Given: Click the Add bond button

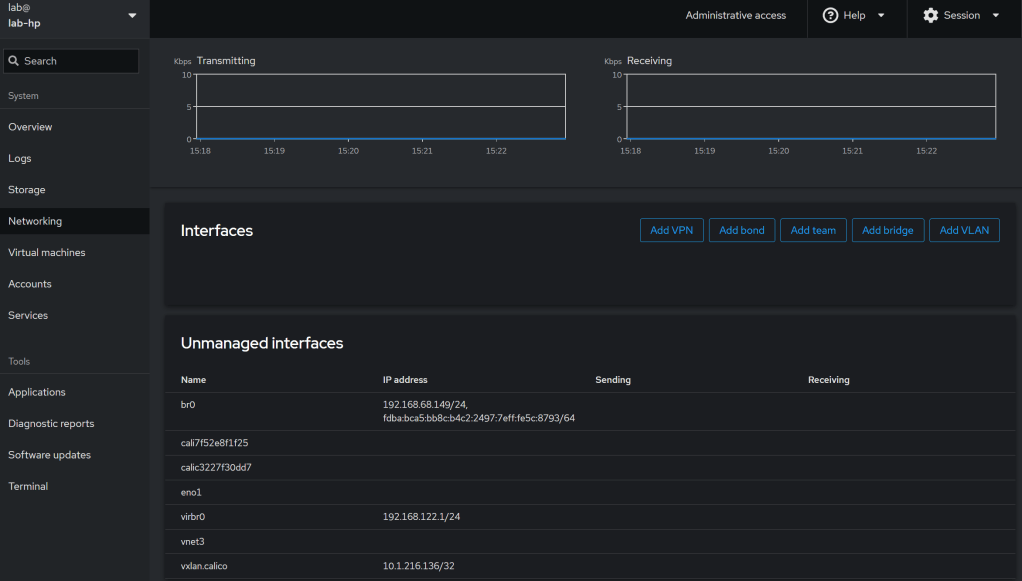Looking at the screenshot, I should tap(742, 230).
